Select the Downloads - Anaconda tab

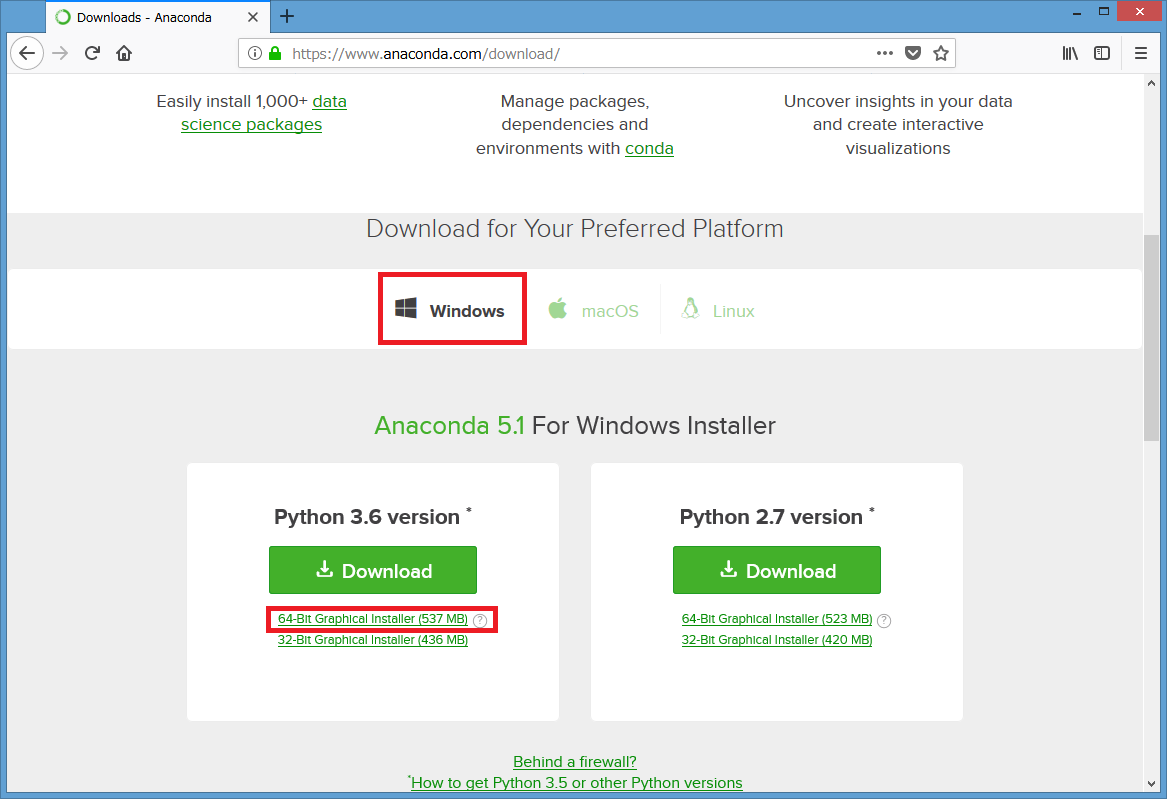tap(157, 16)
